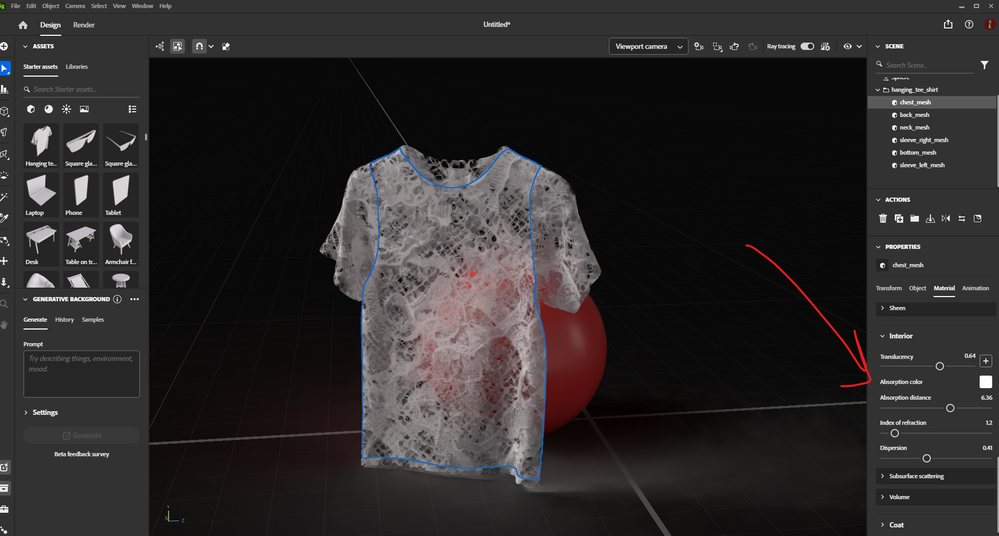Open the Window menu
The height and width of the screenshot is (536, 999).
[x=142, y=6]
